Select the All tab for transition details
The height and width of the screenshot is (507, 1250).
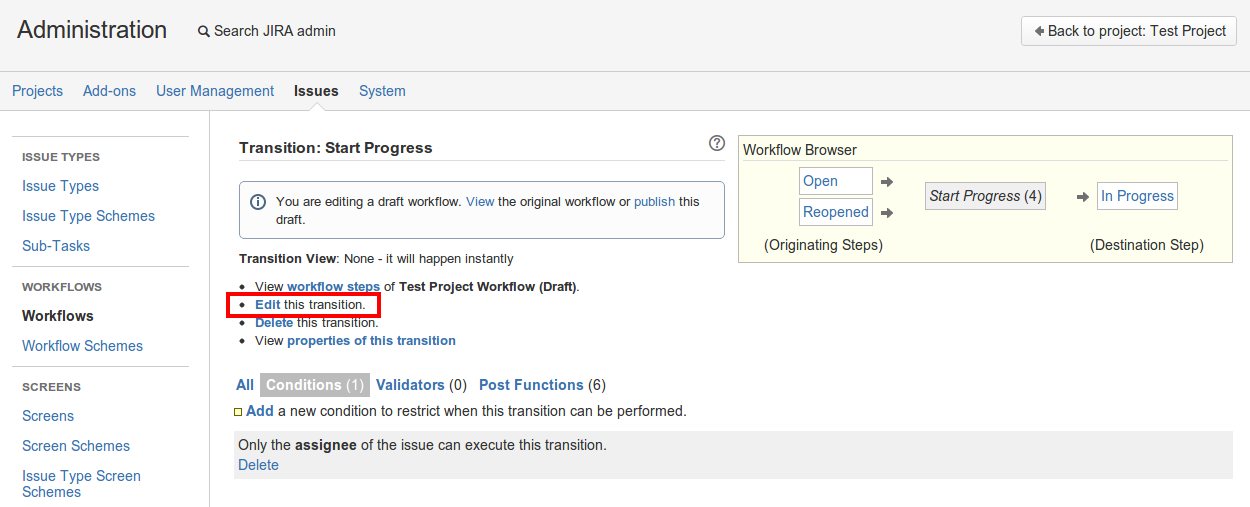(245, 385)
